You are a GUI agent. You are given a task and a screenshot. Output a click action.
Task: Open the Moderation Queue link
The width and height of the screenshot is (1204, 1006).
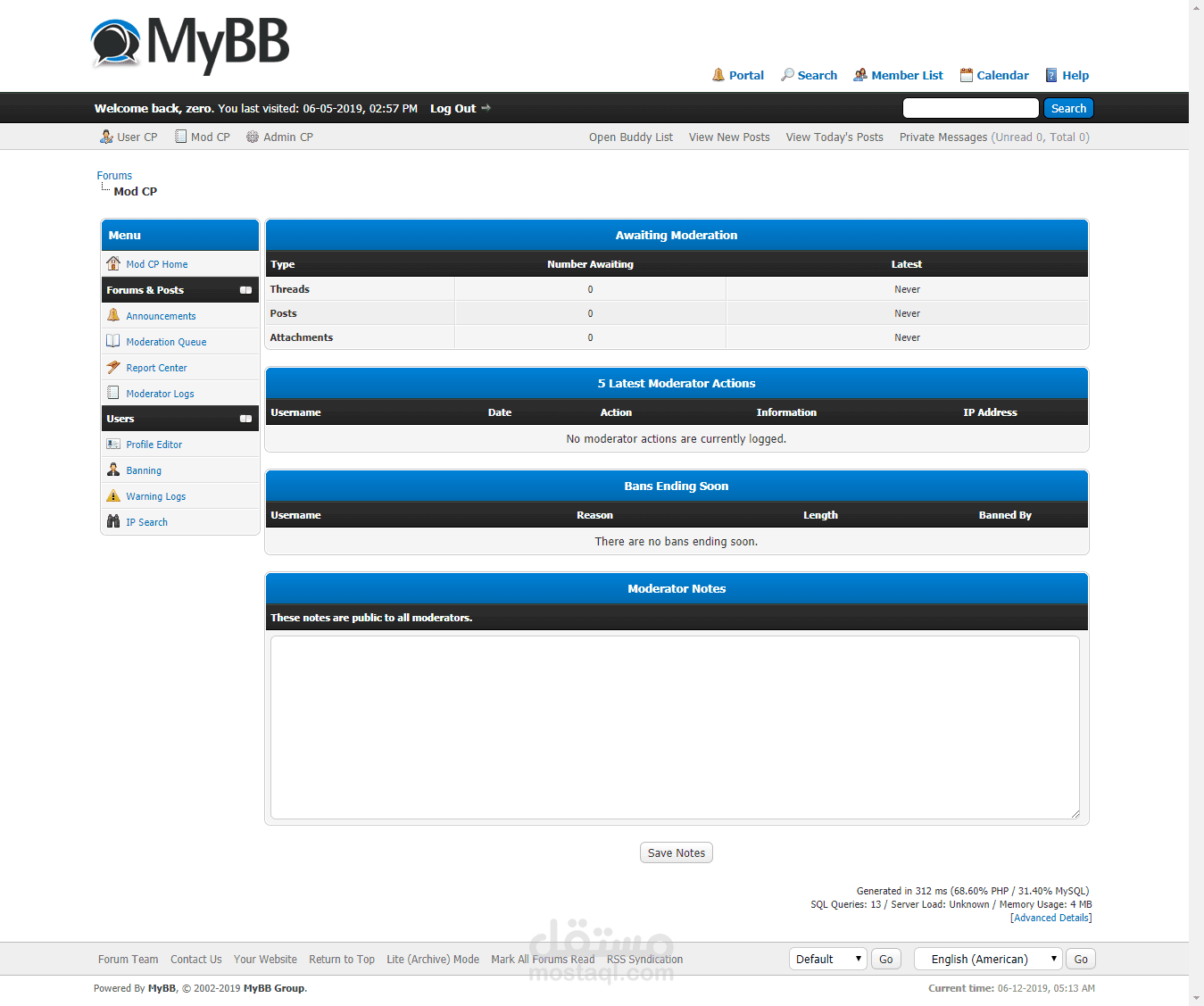pos(166,342)
